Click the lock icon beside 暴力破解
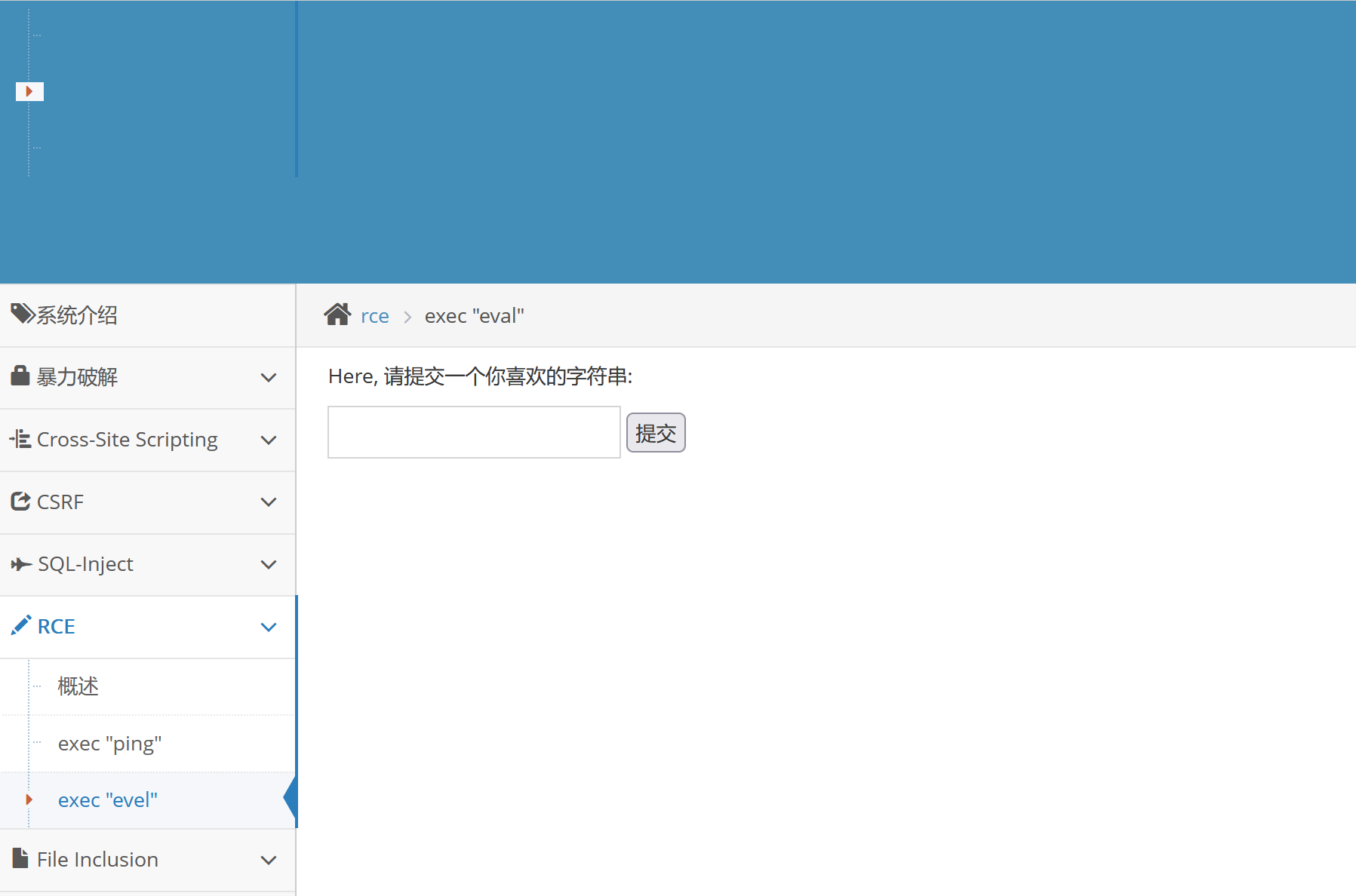Screen dimensions: 1356x896 (x=20, y=376)
